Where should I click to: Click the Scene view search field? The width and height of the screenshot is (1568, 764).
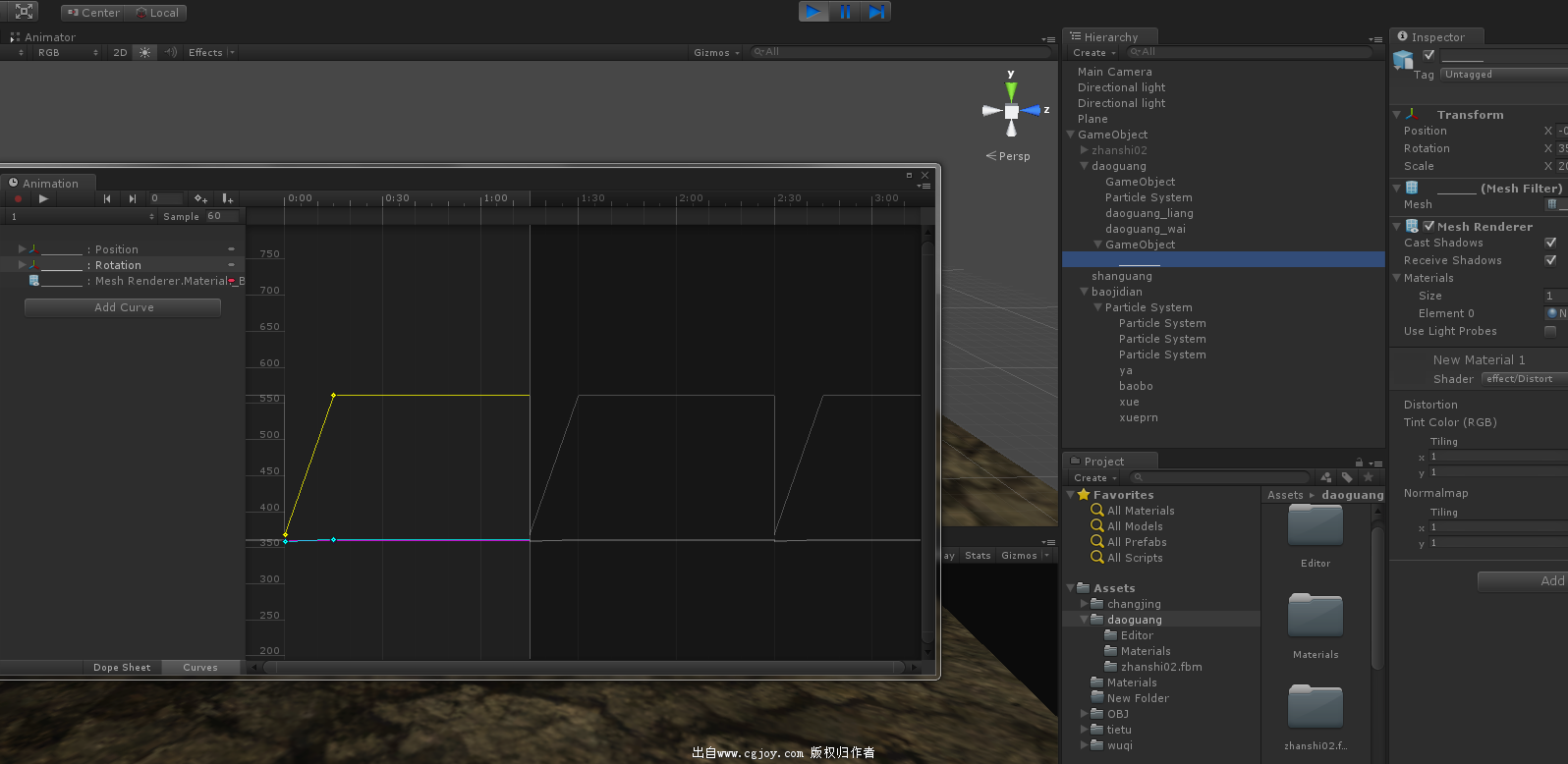(x=898, y=52)
